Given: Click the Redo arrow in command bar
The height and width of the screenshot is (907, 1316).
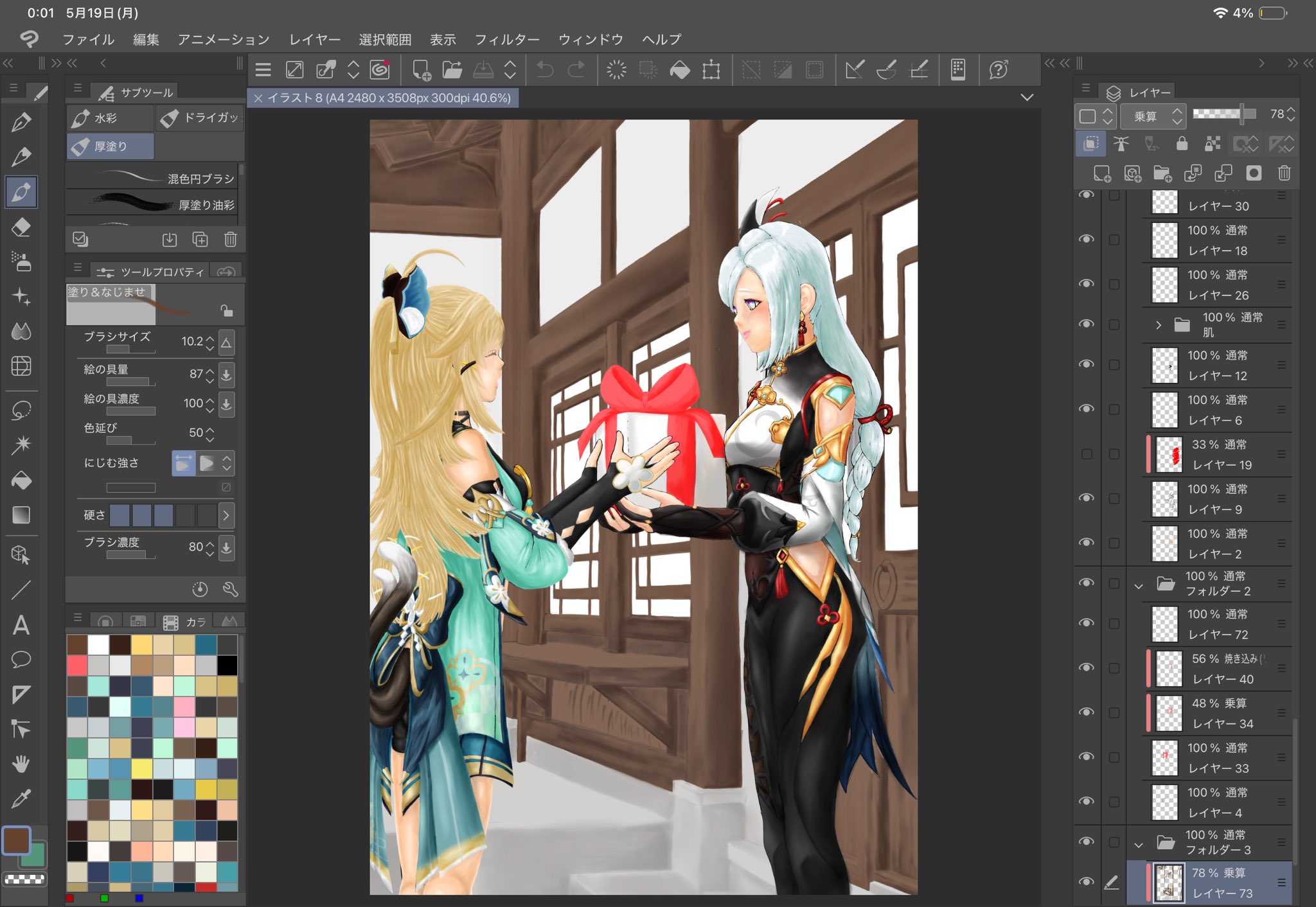Looking at the screenshot, I should point(576,69).
